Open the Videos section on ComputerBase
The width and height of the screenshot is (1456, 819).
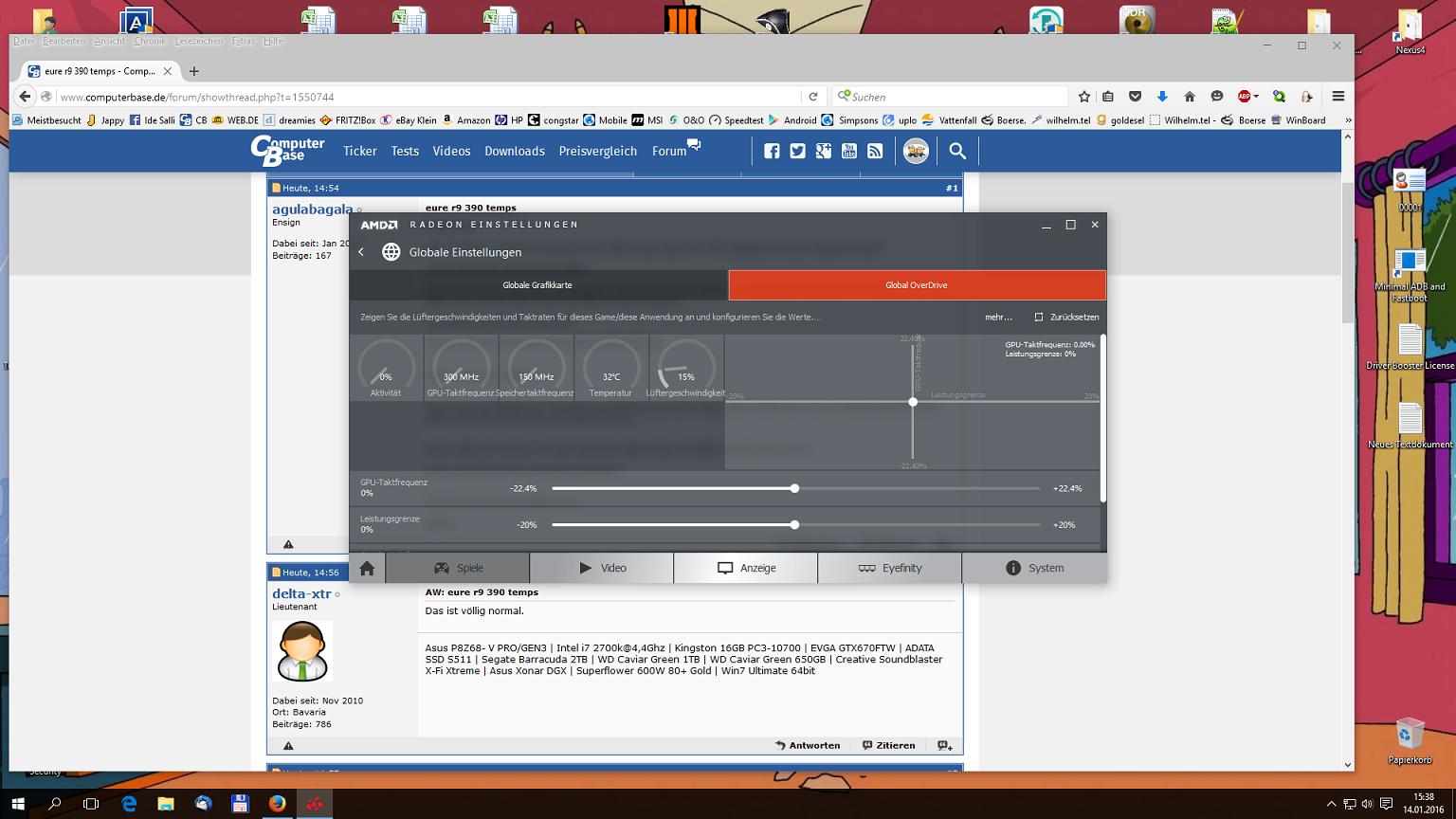[x=451, y=151]
